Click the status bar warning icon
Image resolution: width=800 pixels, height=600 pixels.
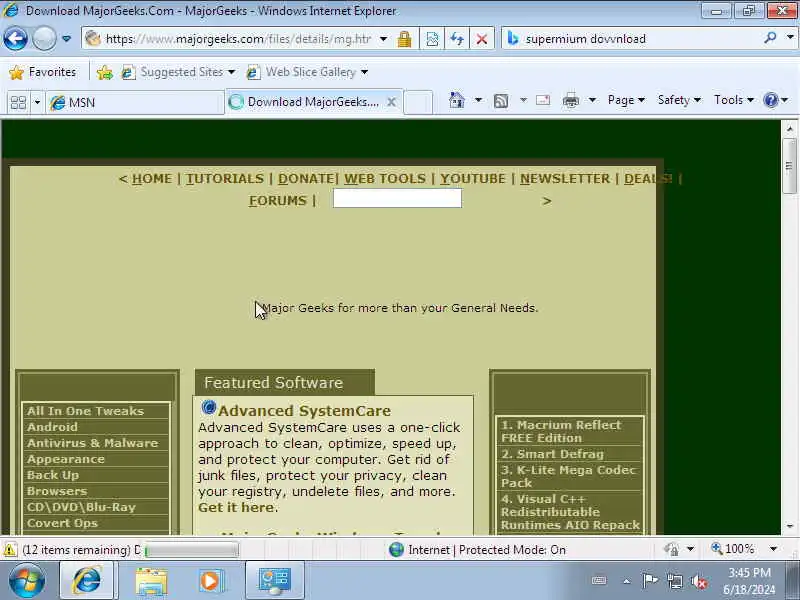pos(9,549)
